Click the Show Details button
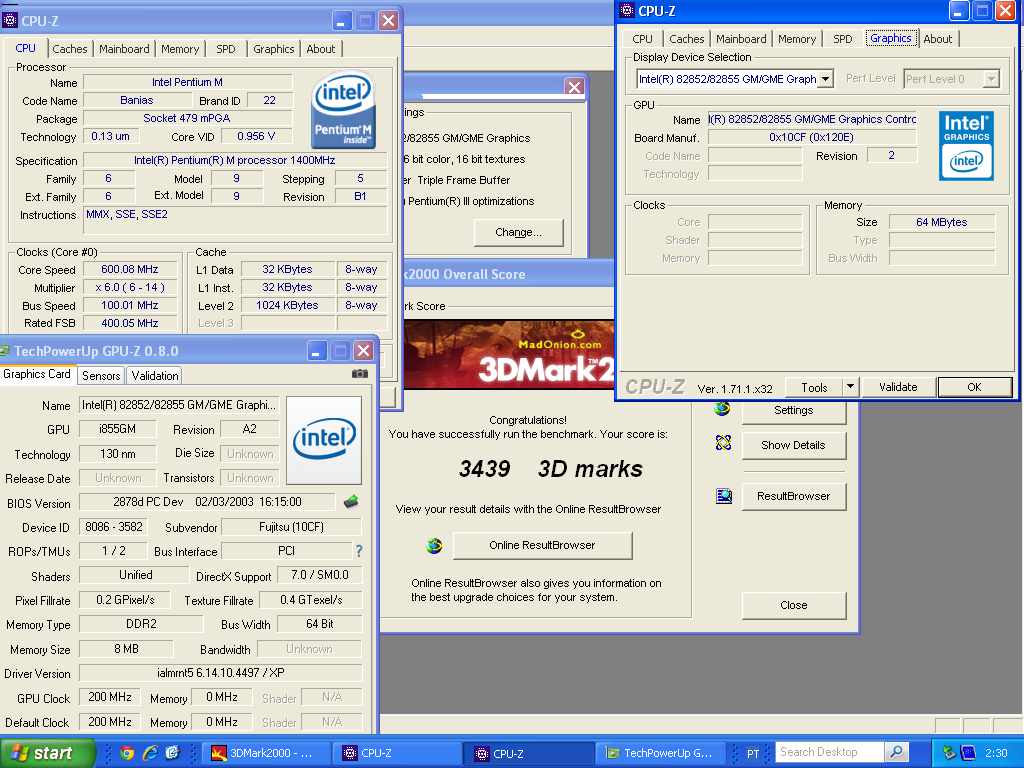The width and height of the screenshot is (1024, 768). pos(793,445)
